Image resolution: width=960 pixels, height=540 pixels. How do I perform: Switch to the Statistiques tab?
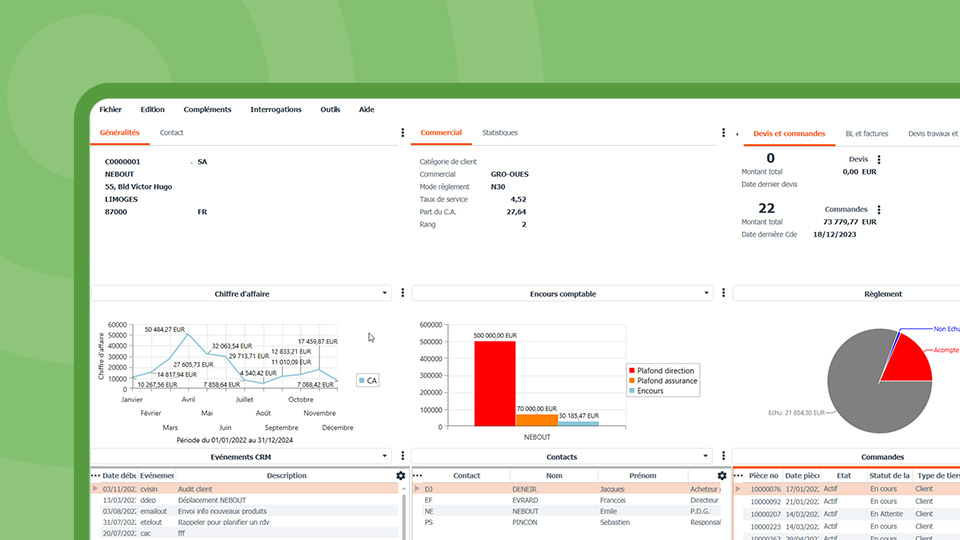point(500,133)
